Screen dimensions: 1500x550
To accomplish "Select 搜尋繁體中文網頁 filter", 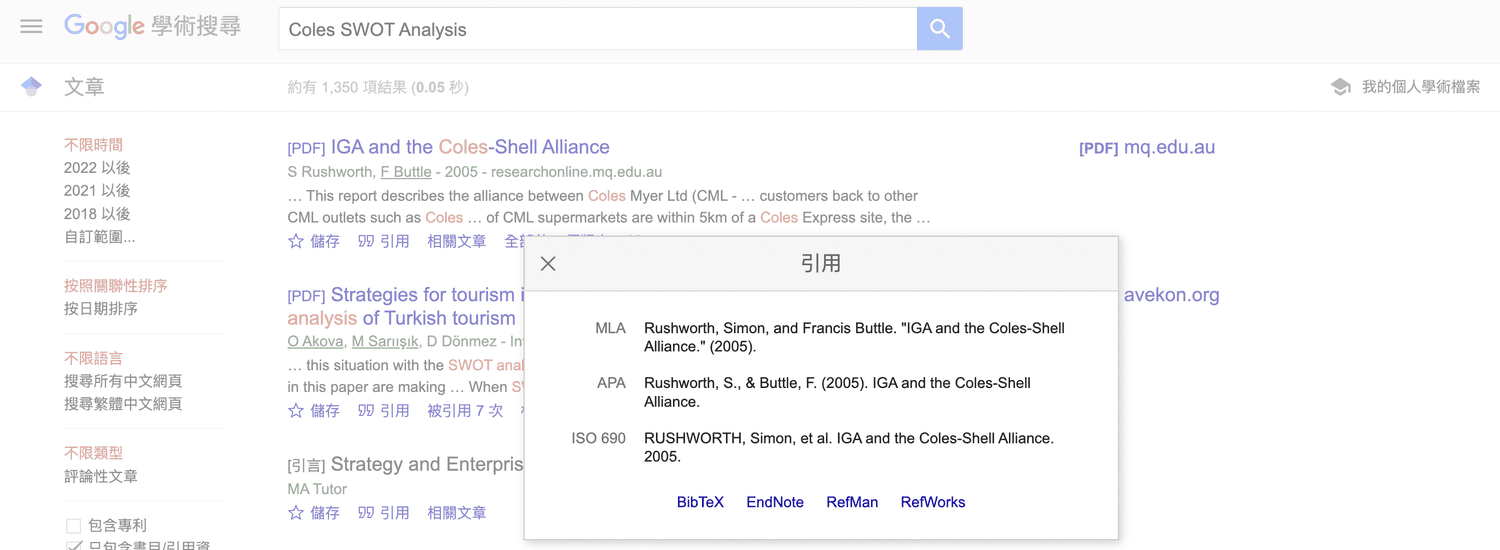I will (x=123, y=404).
